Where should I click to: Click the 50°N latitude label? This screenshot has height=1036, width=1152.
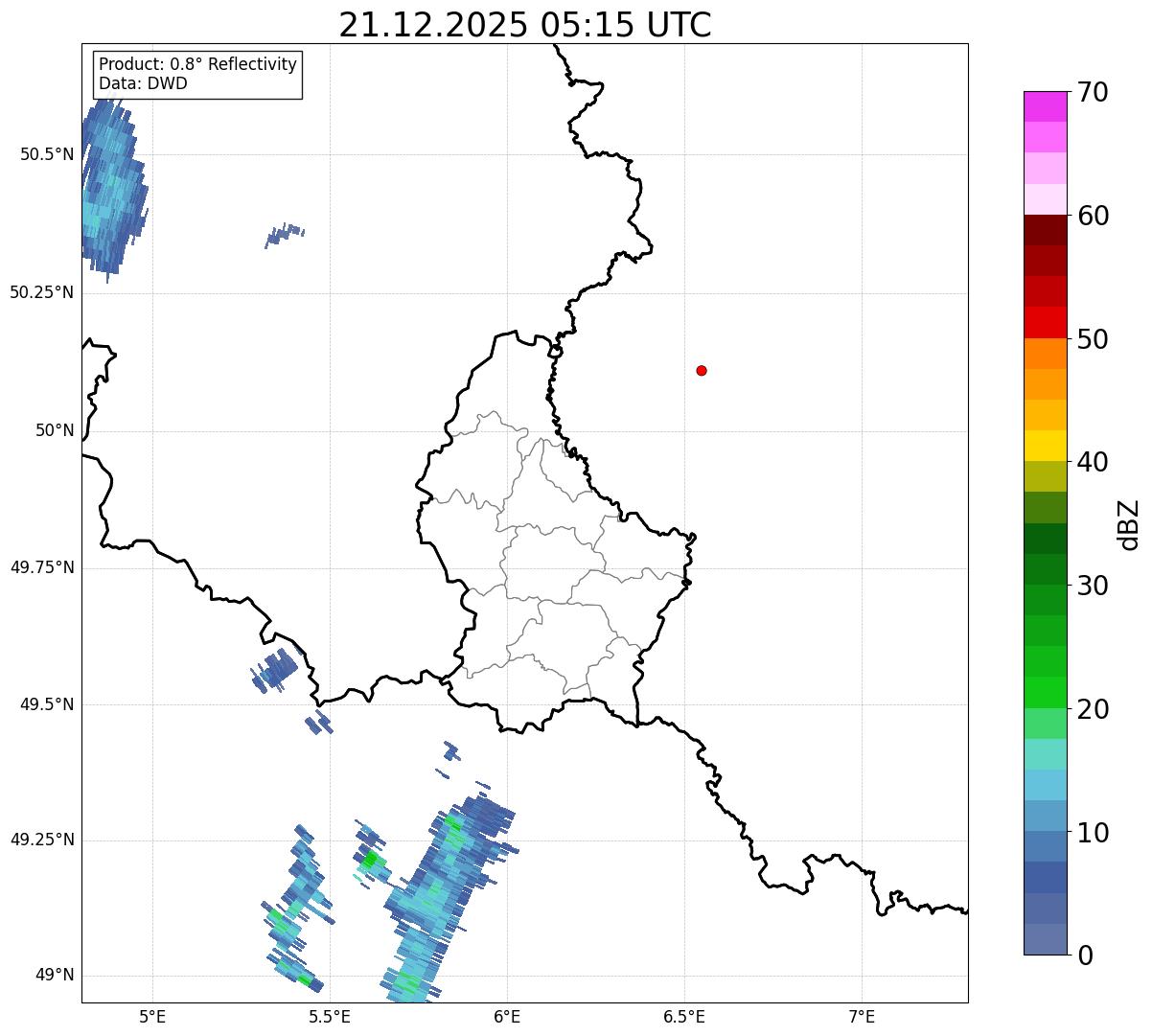[55, 430]
